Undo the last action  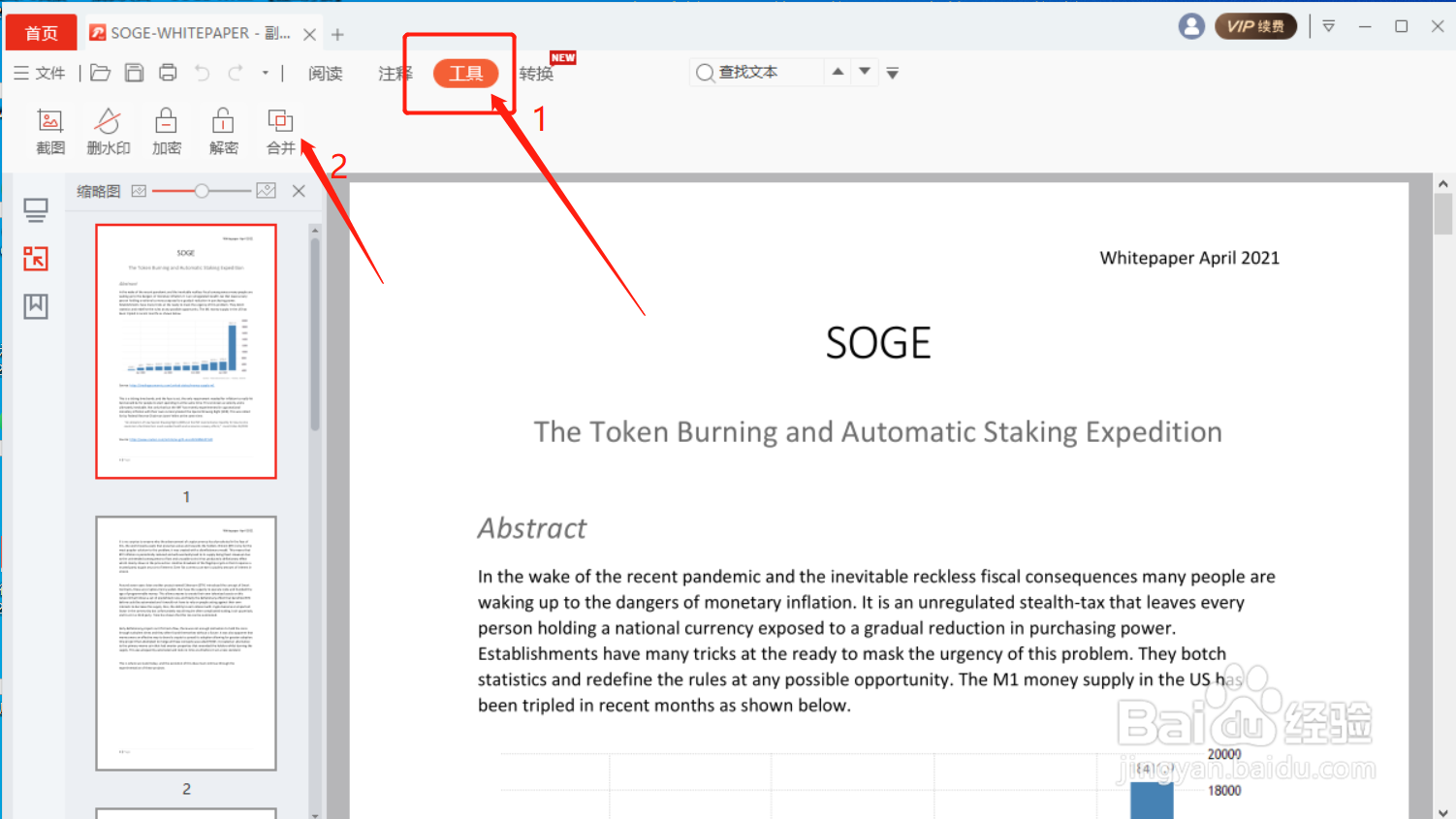coord(202,73)
